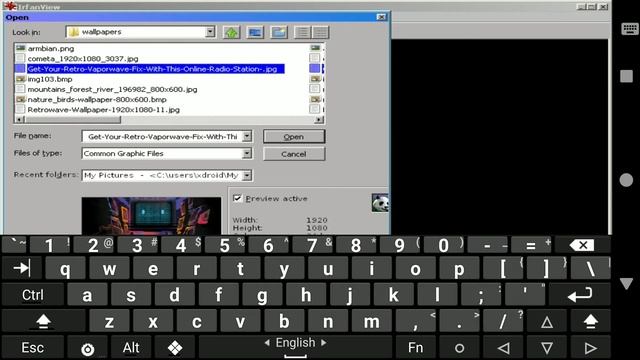640x360 pixels.
Task: Tap the q key
Action: [x=65, y=269]
